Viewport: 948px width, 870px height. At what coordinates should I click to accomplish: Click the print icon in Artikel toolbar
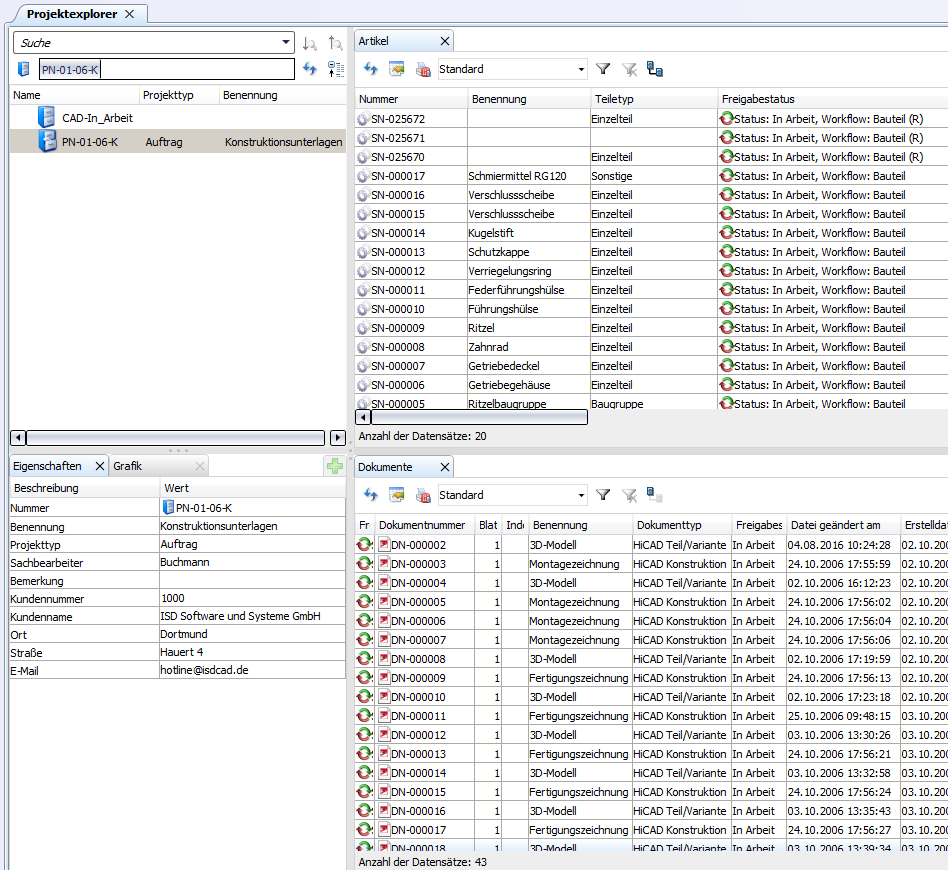pos(423,69)
